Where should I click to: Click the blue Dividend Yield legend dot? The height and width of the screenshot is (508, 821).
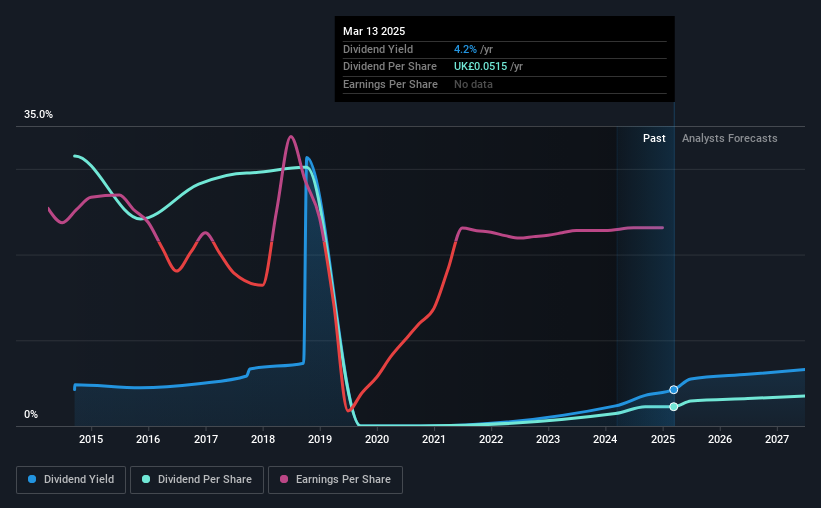pos(32,479)
